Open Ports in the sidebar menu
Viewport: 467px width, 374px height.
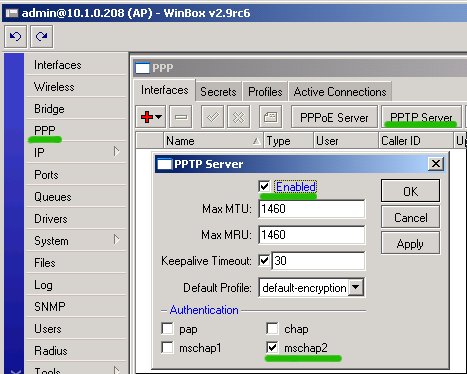(x=76, y=175)
